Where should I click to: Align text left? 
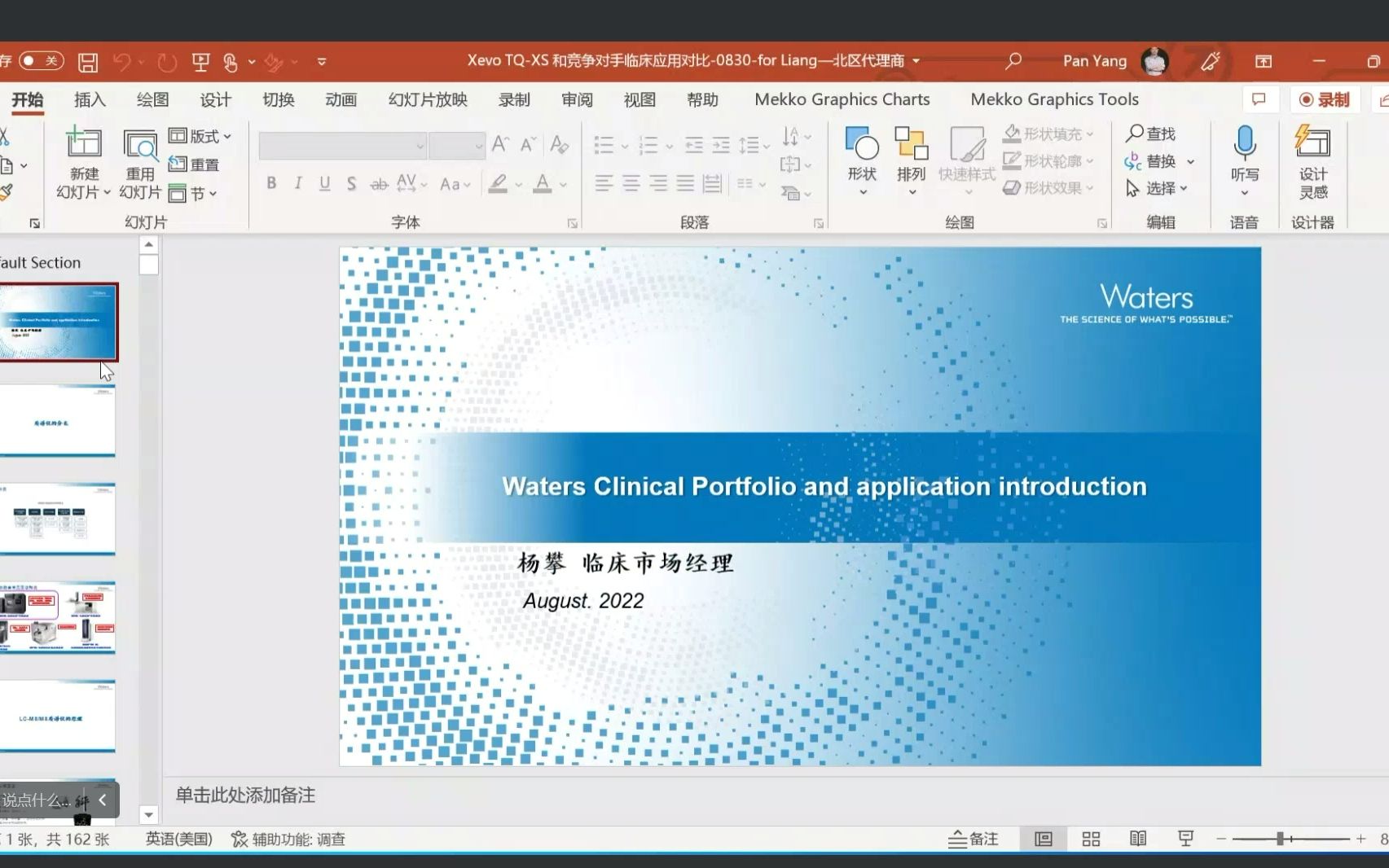pos(604,184)
